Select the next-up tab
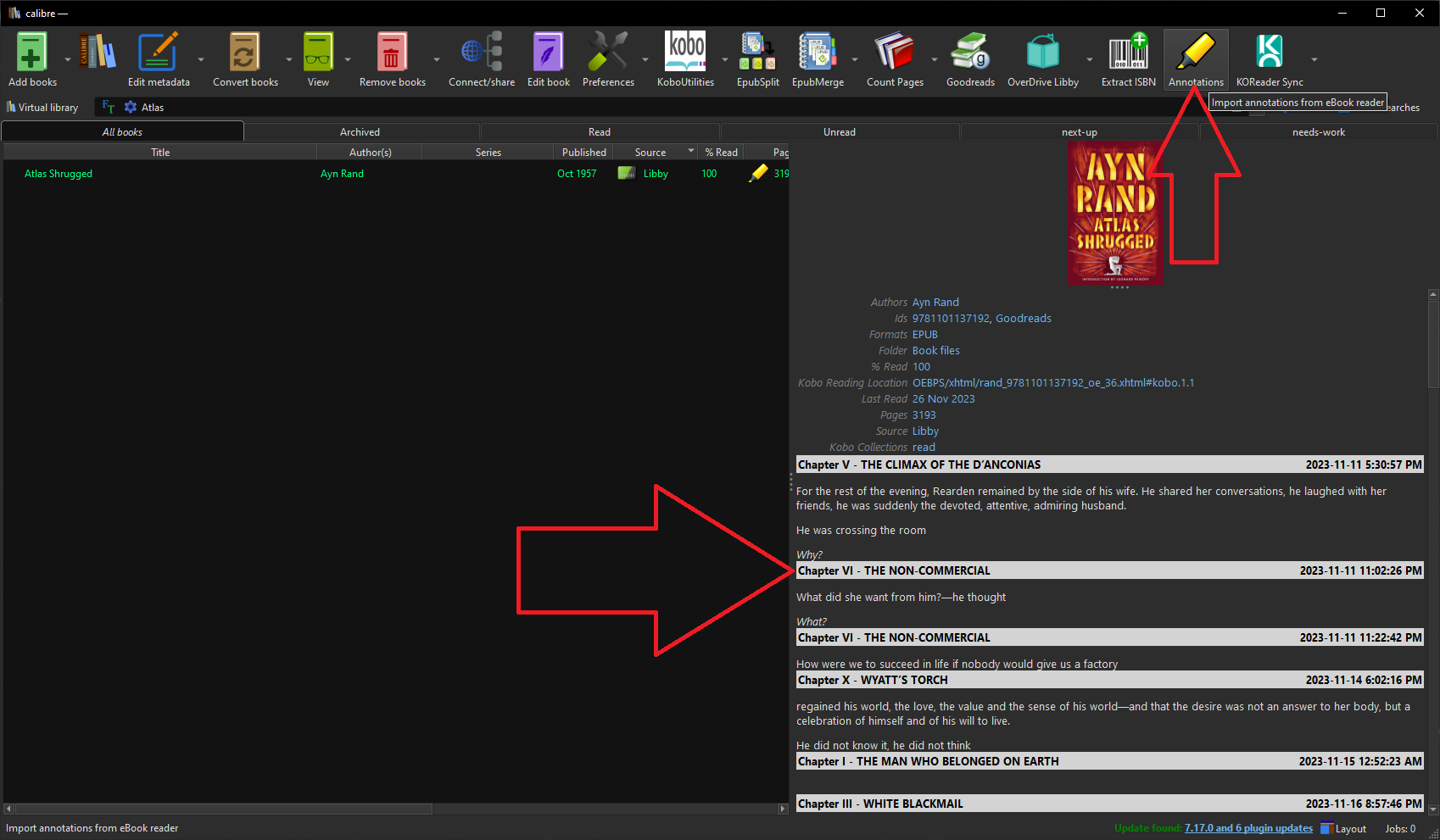 click(x=1080, y=131)
